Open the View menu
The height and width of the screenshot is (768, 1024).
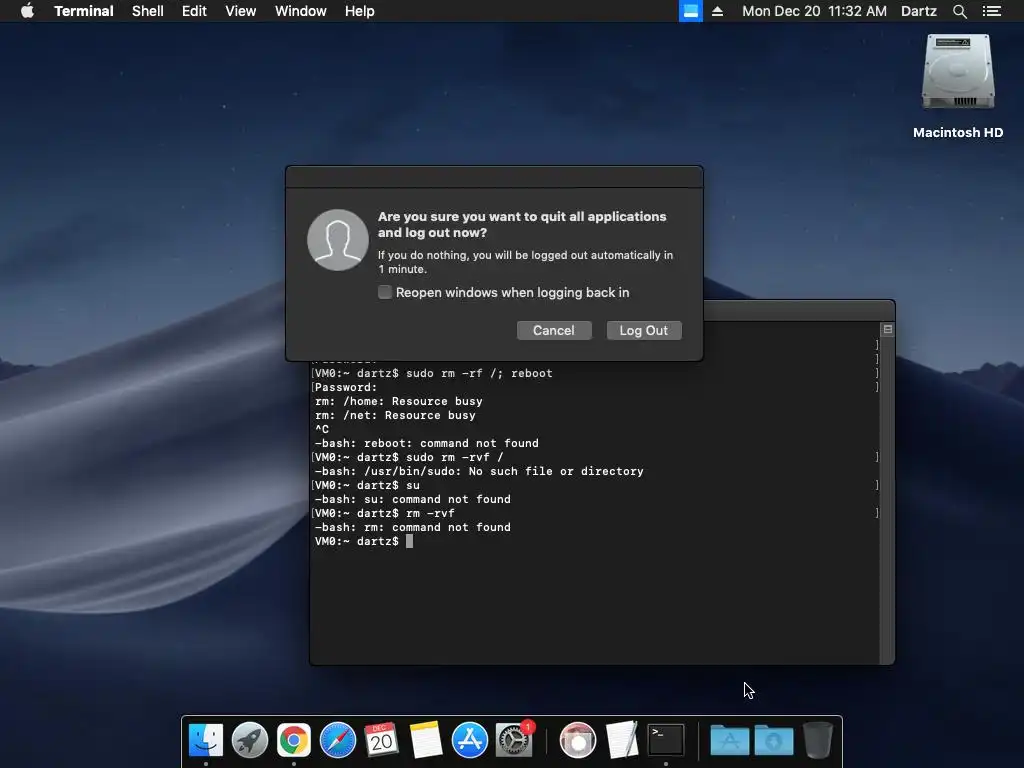pos(240,11)
